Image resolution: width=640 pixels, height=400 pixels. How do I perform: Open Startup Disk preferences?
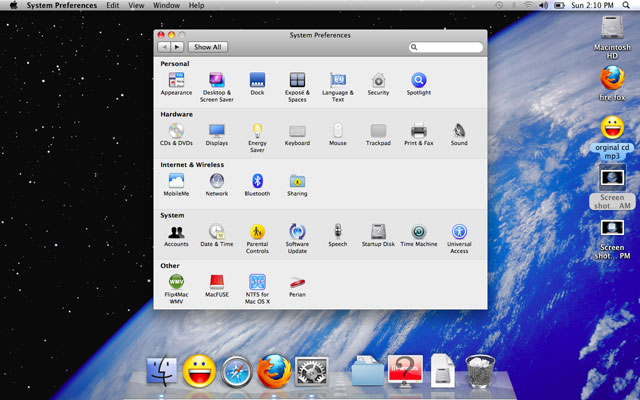(x=378, y=236)
